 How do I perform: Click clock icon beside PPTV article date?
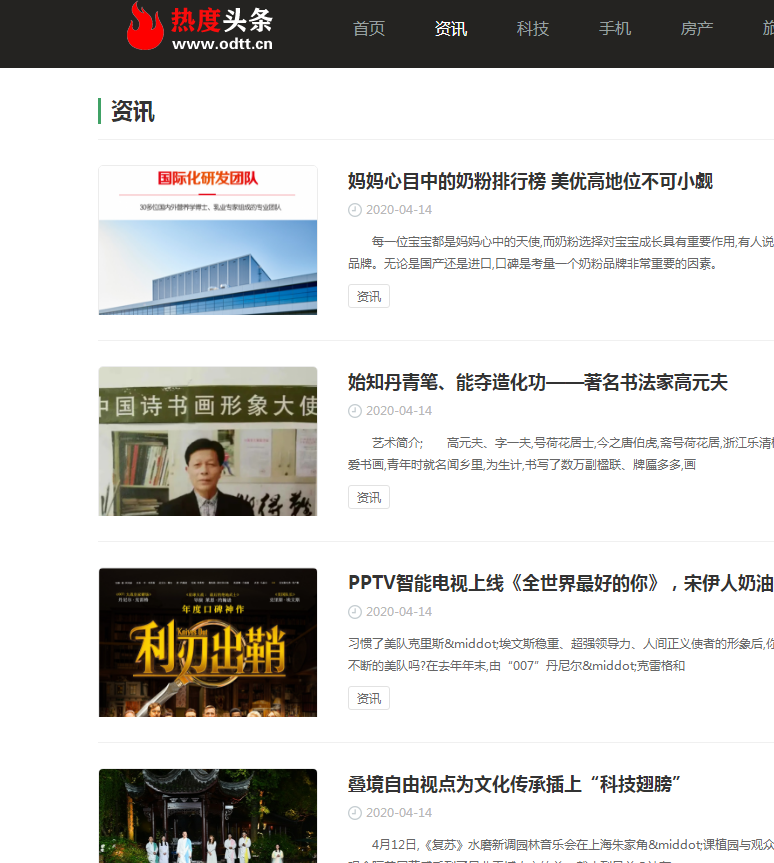(355, 612)
